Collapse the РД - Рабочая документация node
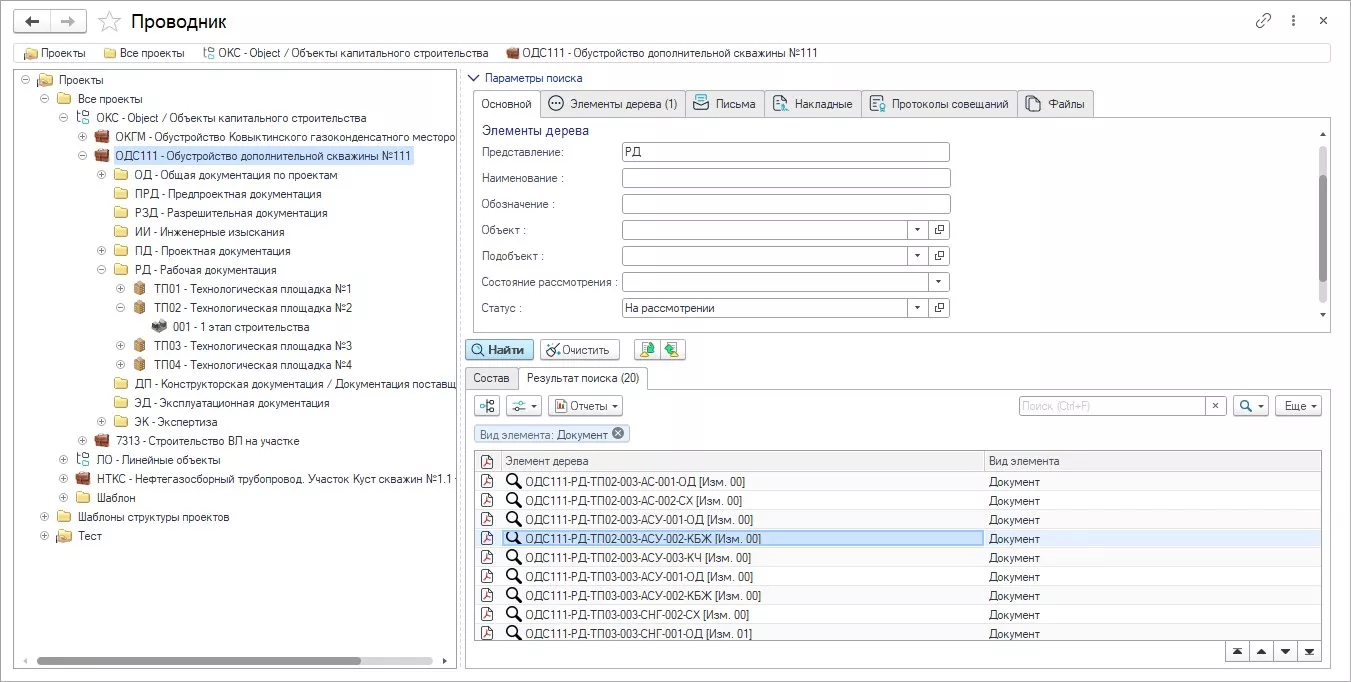Viewport: 1351px width, 682px height. pos(102,270)
